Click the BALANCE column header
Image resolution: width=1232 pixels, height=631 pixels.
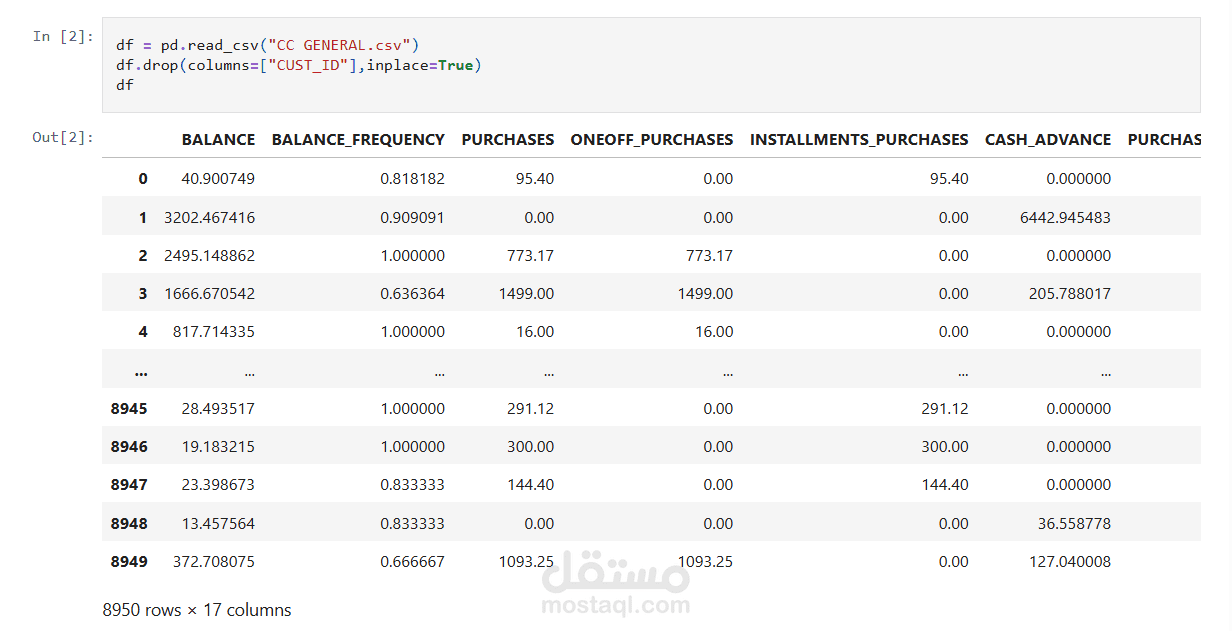(218, 140)
